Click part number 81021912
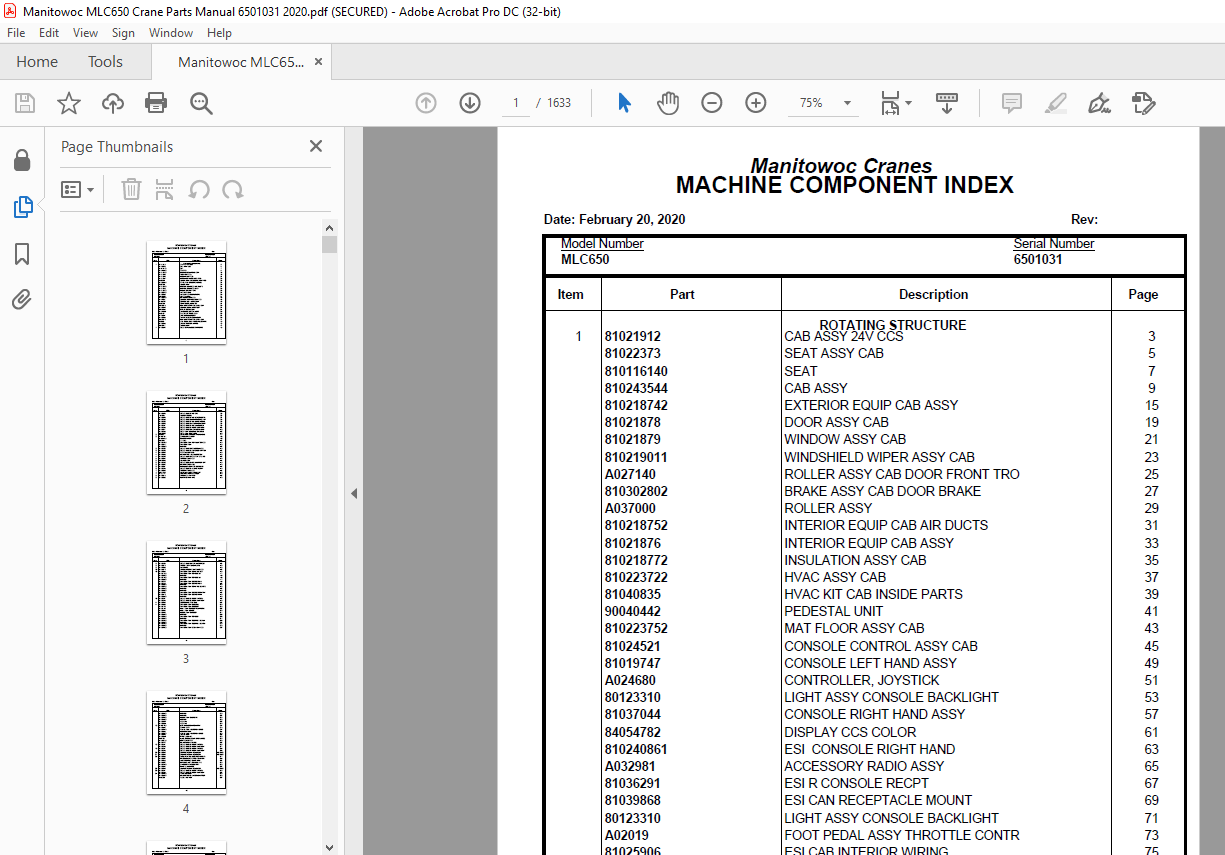Image resolution: width=1225 pixels, height=855 pixels. coord(632,337)
